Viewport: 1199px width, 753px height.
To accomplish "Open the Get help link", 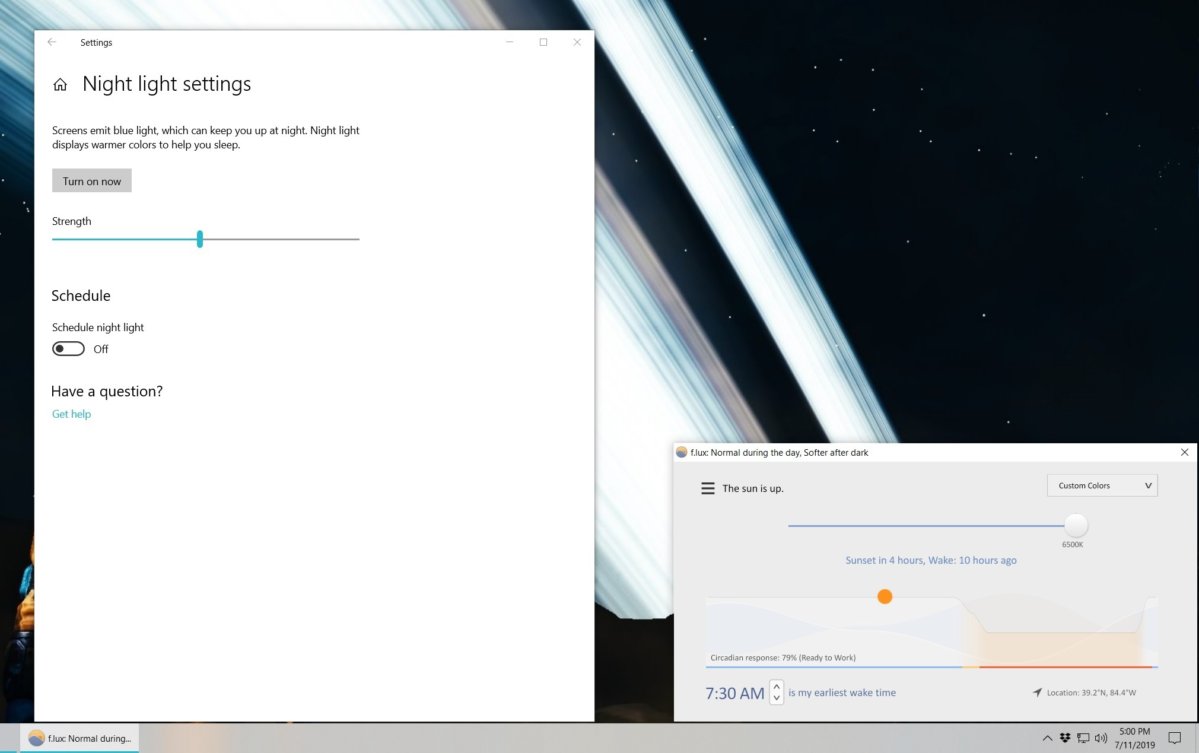I will tap(71, 414).
